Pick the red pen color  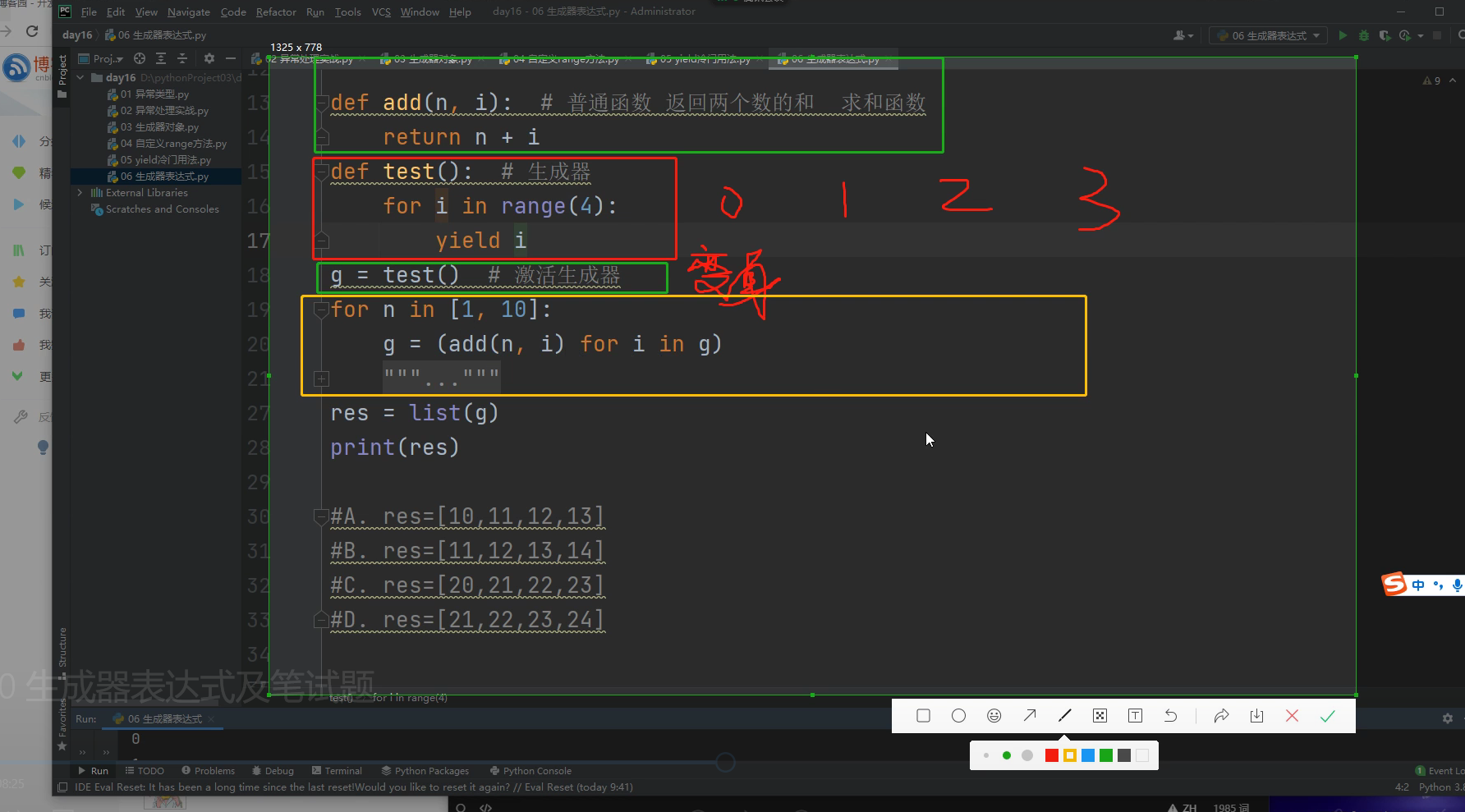coord(1051,755)
